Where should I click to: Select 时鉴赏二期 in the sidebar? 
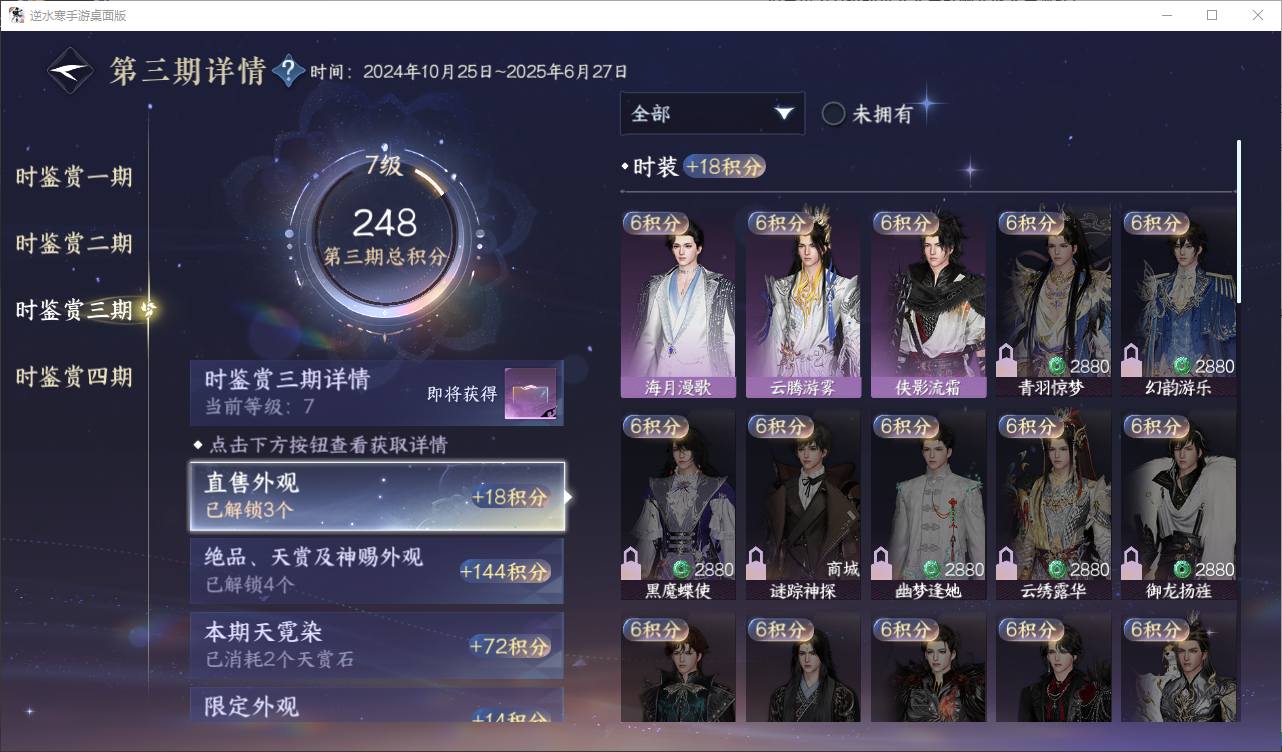click(74, 244)
